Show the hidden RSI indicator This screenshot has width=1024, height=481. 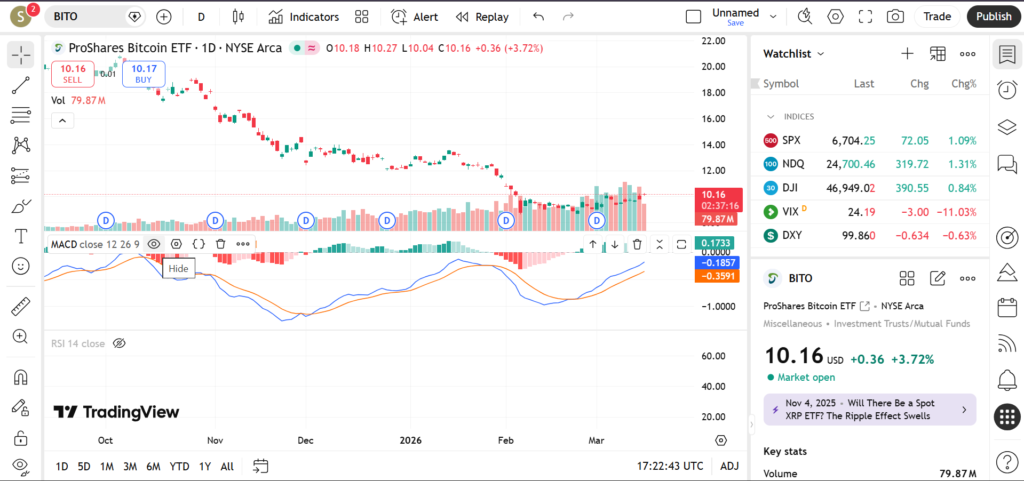(119, 343)
